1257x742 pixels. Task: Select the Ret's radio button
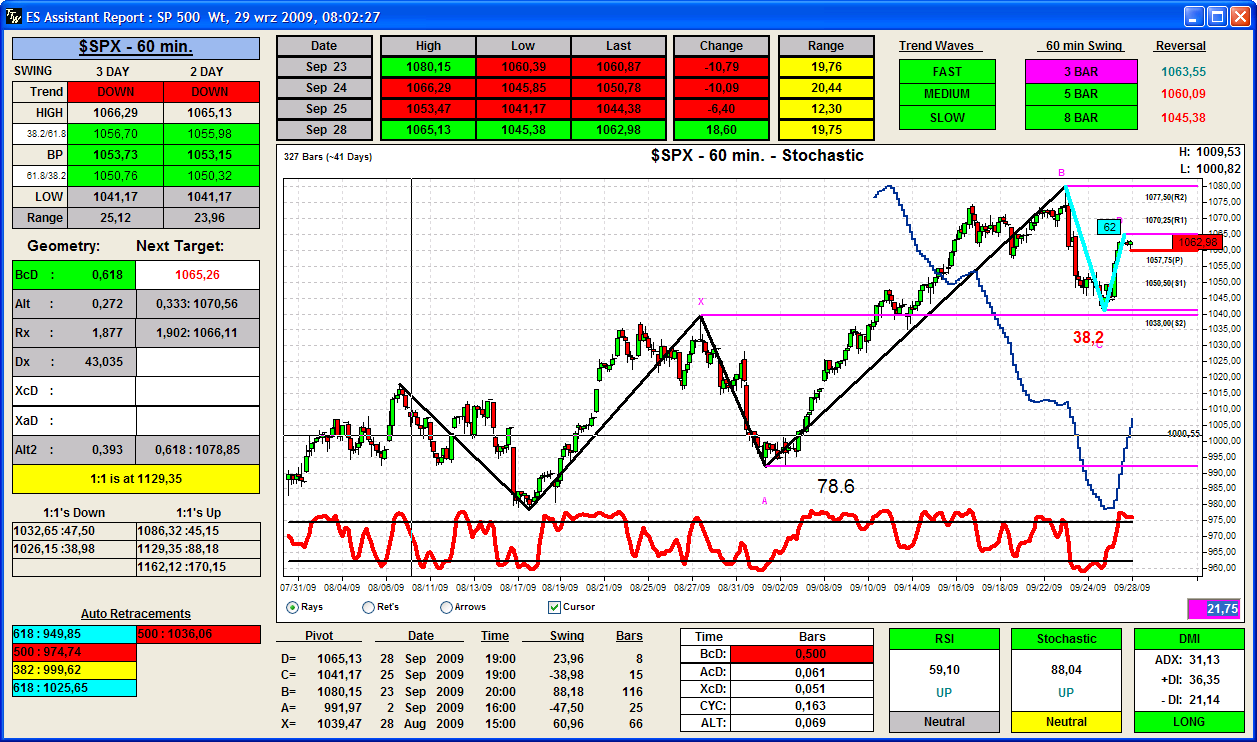coord(368,607)
